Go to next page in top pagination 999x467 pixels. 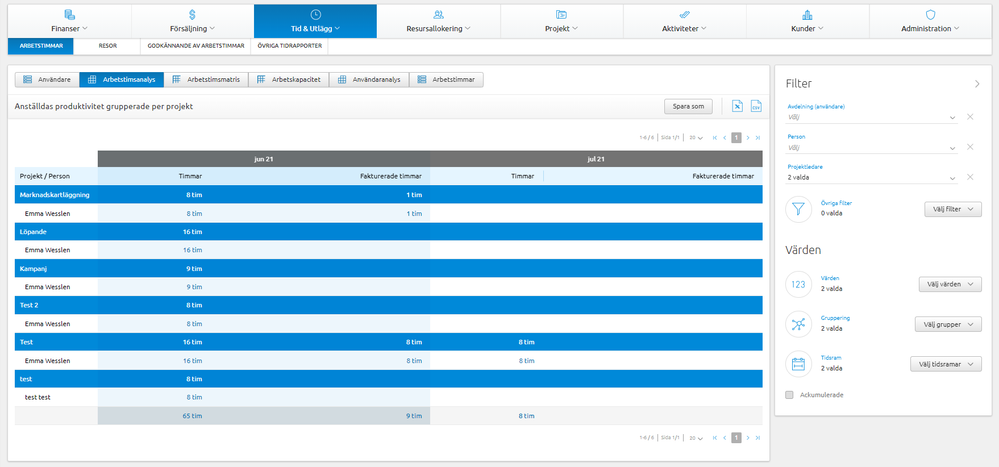(748, 138)
